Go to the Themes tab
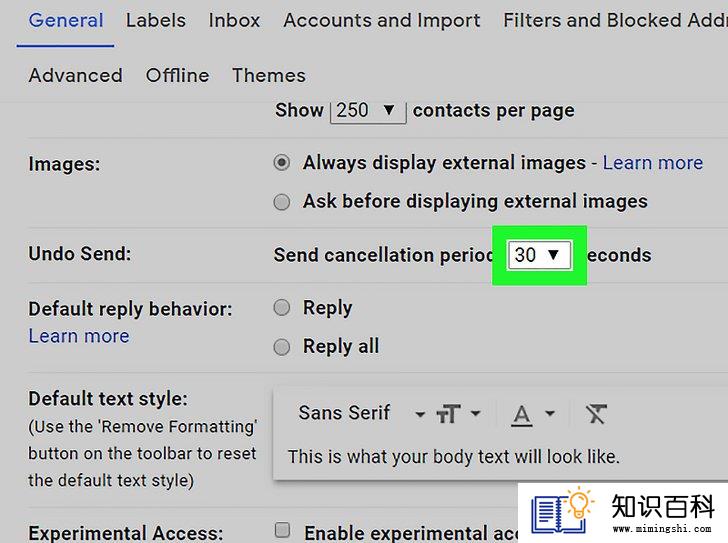 click(269, 75)
